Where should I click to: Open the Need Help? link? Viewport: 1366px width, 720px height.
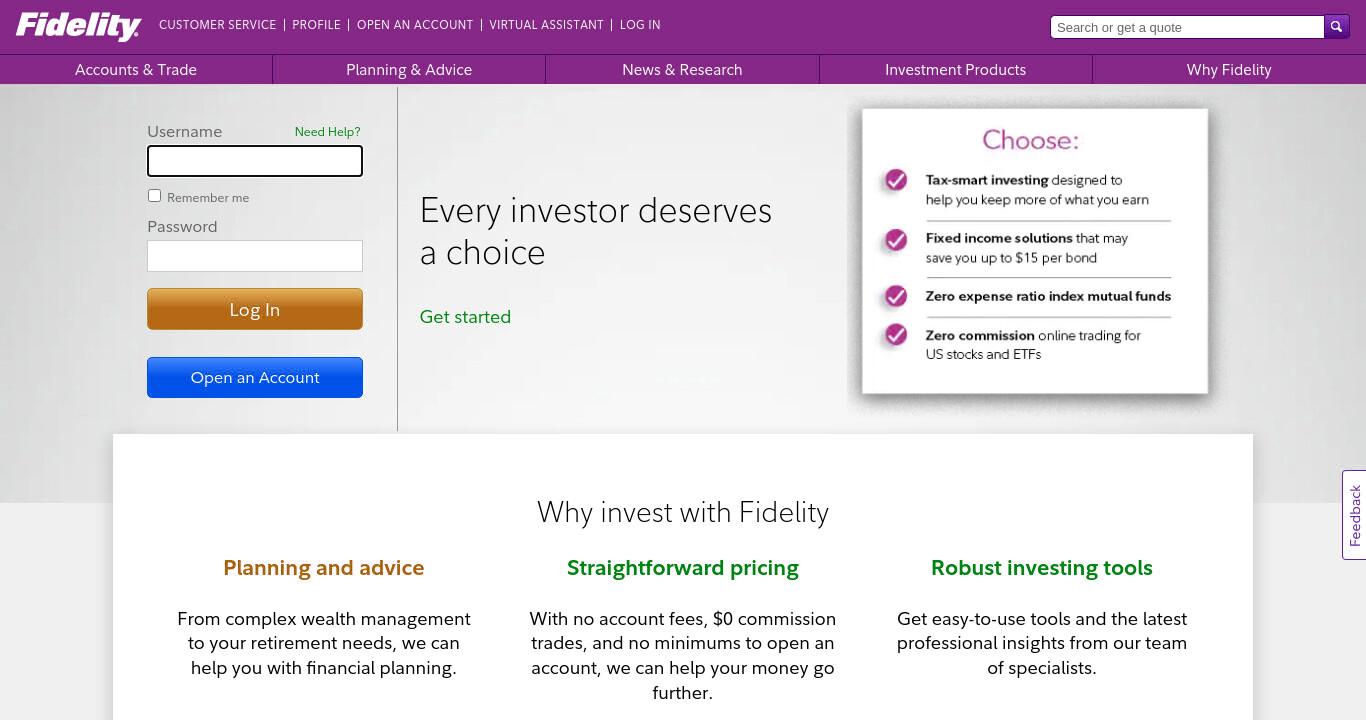coord(327,132)
